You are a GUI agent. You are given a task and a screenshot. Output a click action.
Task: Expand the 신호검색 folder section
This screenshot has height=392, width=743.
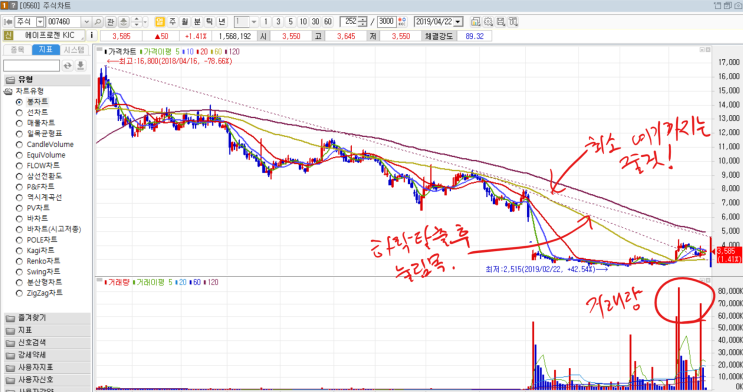pos(46,343)
